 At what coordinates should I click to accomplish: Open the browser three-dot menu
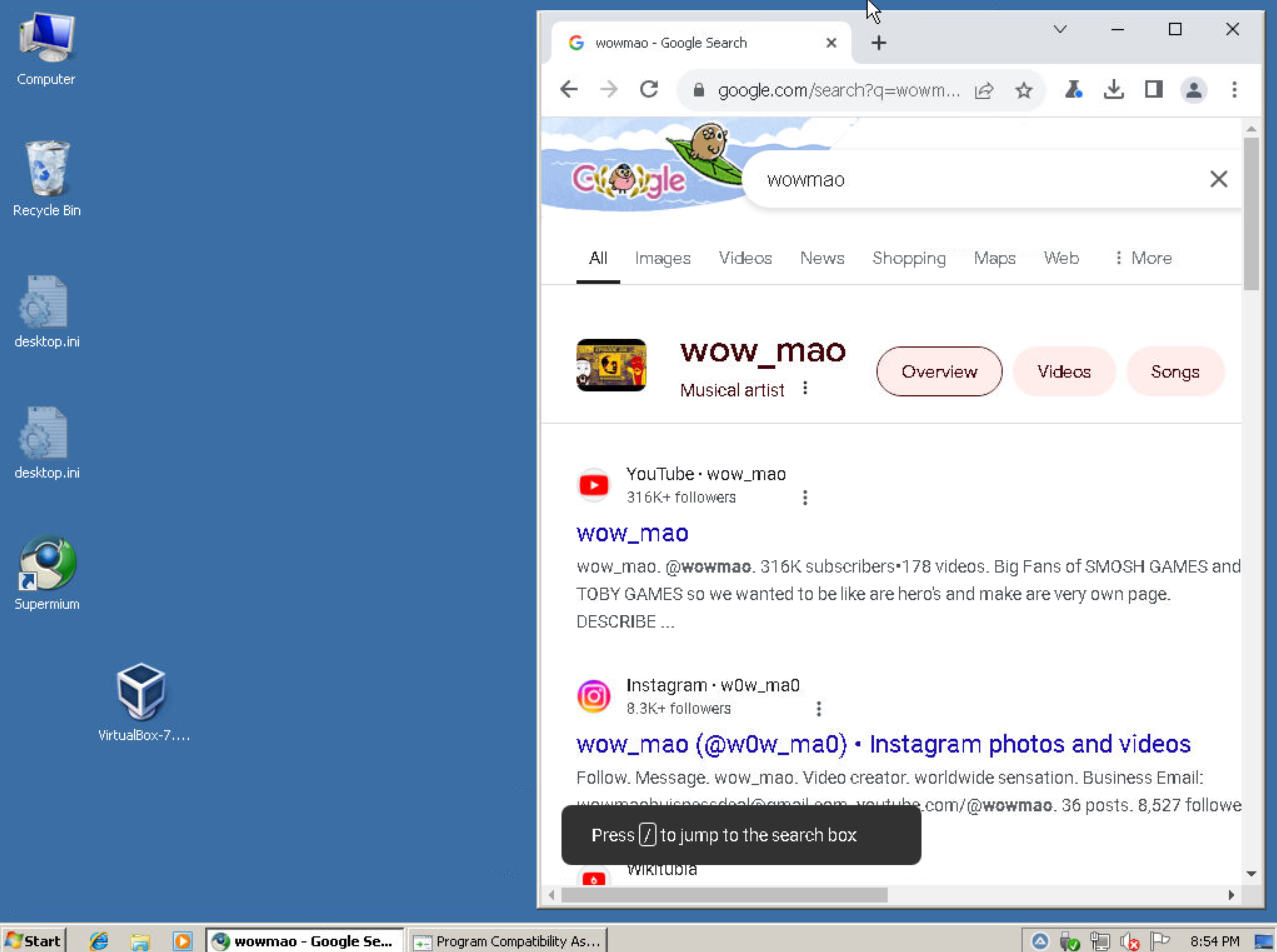(1234, 90)
